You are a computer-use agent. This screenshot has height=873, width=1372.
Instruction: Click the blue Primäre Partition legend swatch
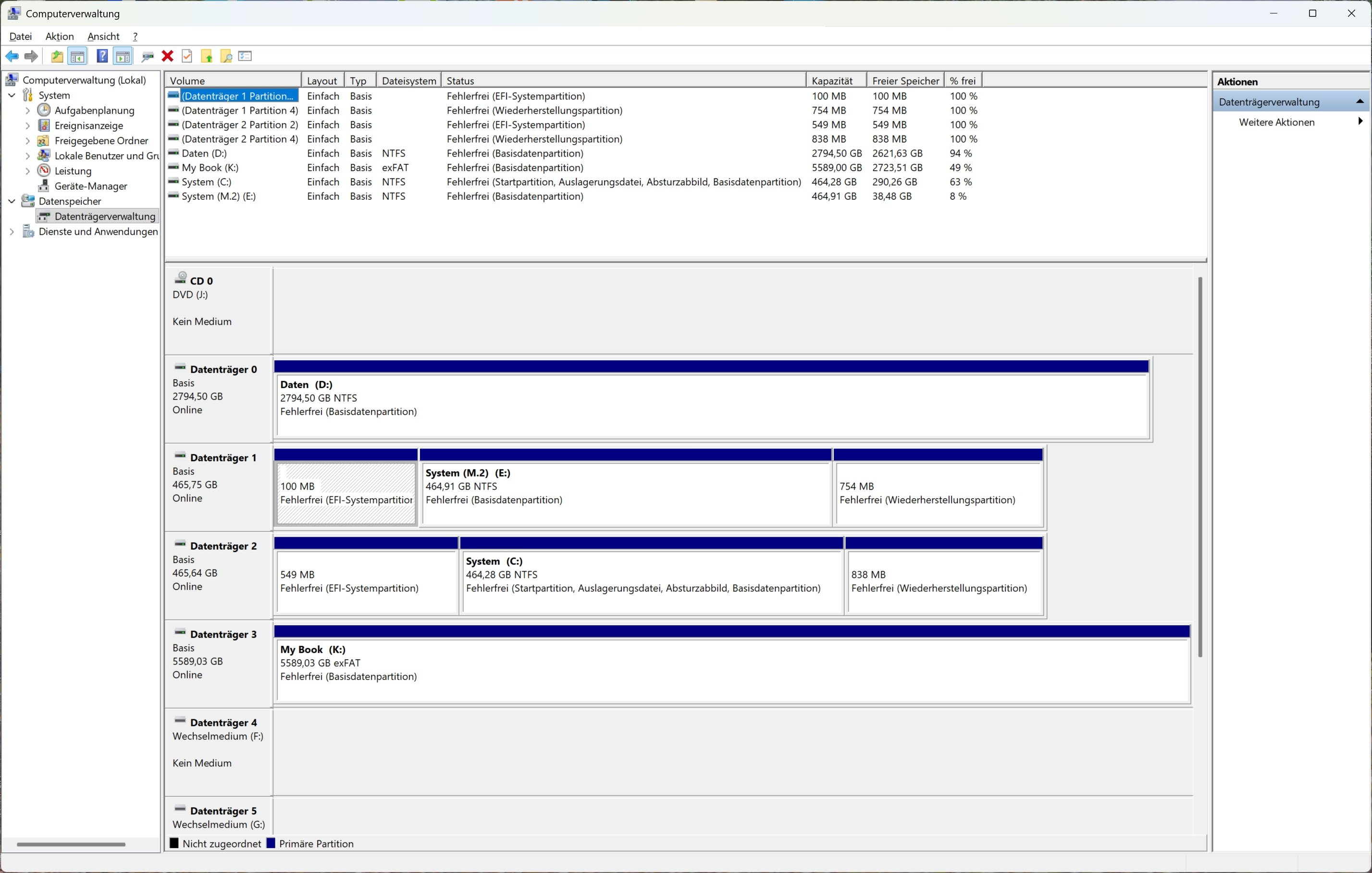pos(271,843)
